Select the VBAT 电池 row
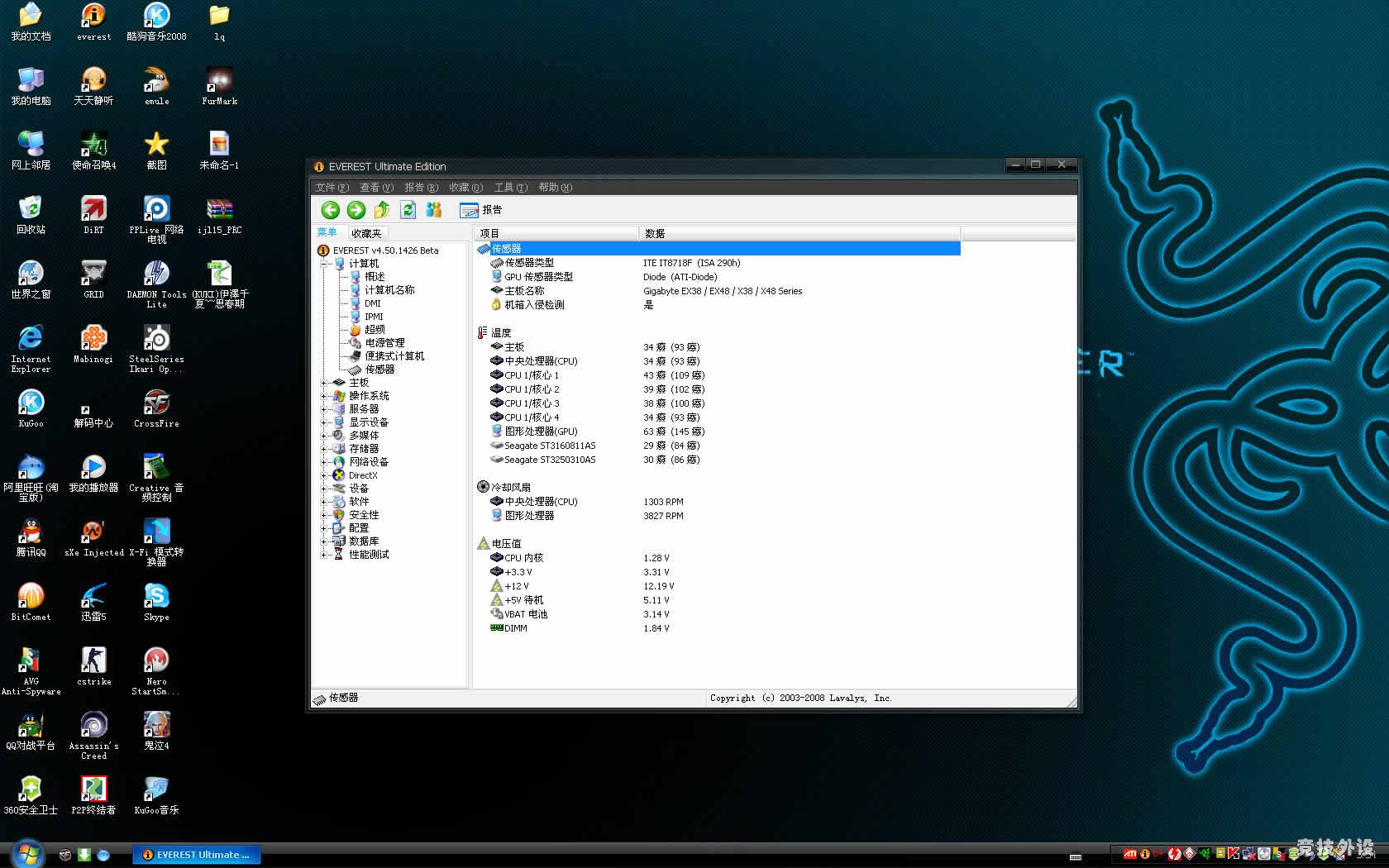The width and height of the screenshot is (1389, 868). coord(580,614)
